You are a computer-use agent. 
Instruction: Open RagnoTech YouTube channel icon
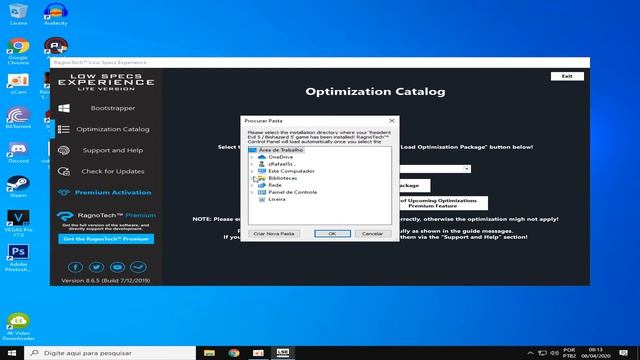point(118,267)
